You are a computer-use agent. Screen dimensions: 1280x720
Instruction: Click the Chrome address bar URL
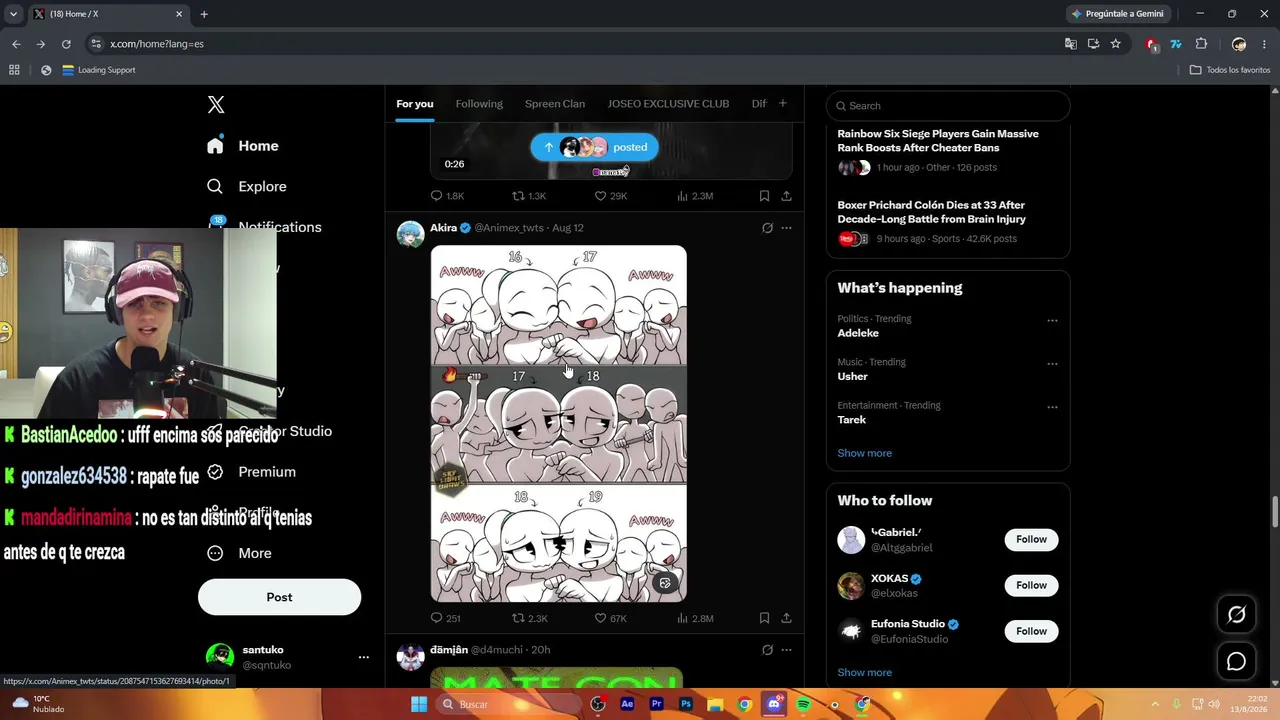pos(157,44)
